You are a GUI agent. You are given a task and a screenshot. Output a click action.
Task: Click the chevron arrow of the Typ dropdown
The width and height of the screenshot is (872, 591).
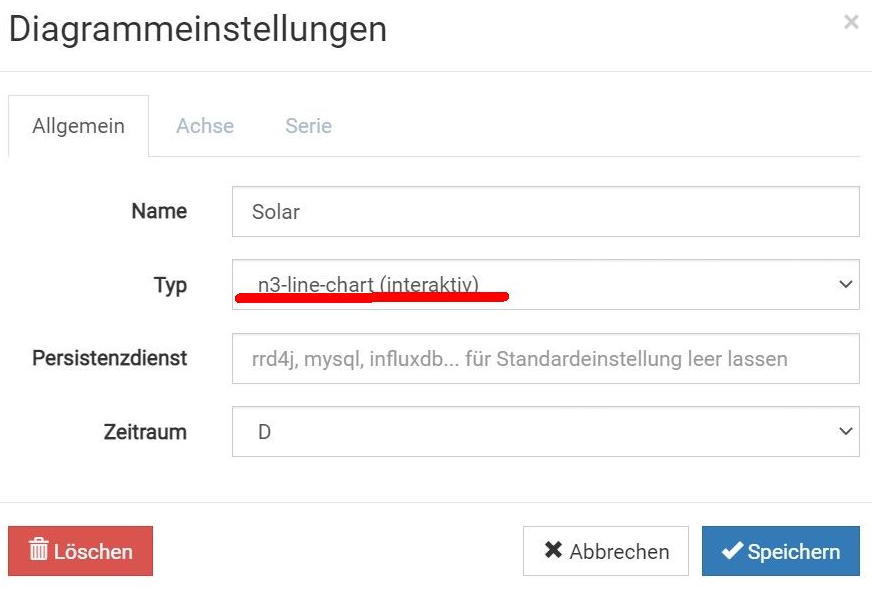point(845,285)
